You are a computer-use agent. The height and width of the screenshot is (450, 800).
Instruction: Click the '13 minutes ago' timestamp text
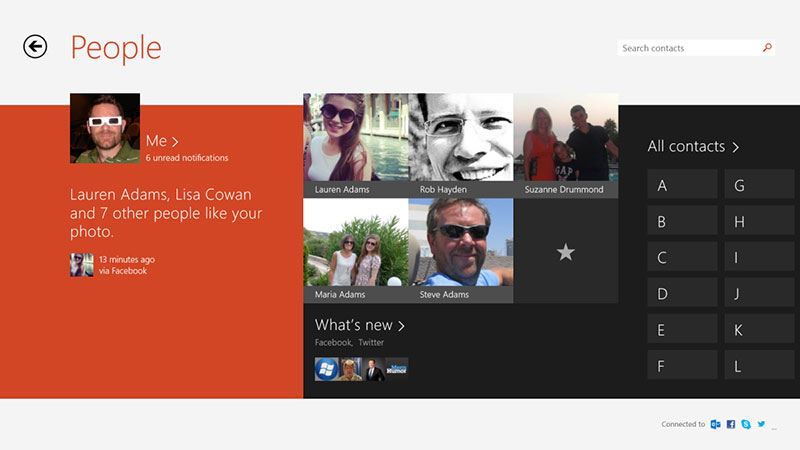coord(127,260)
